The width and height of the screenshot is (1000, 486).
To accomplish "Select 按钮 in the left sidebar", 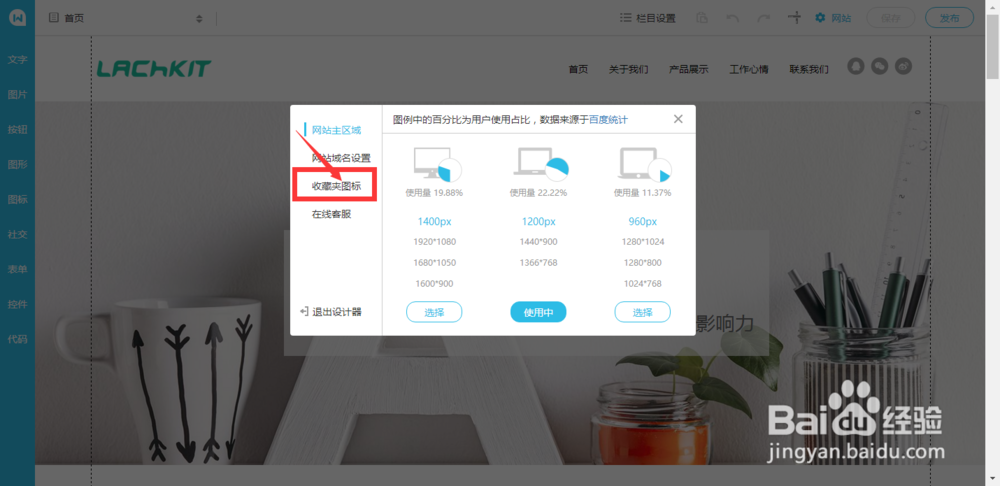I will 17,129.
